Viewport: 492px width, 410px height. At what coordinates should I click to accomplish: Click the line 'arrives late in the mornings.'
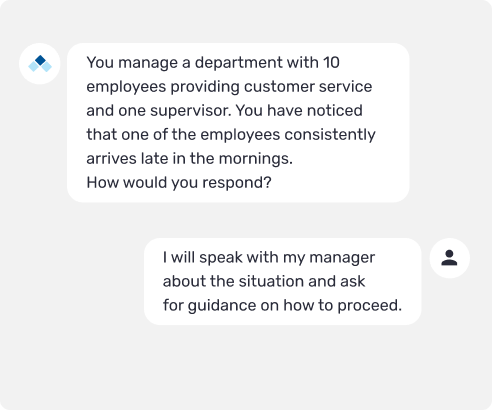tap(189, 159)
